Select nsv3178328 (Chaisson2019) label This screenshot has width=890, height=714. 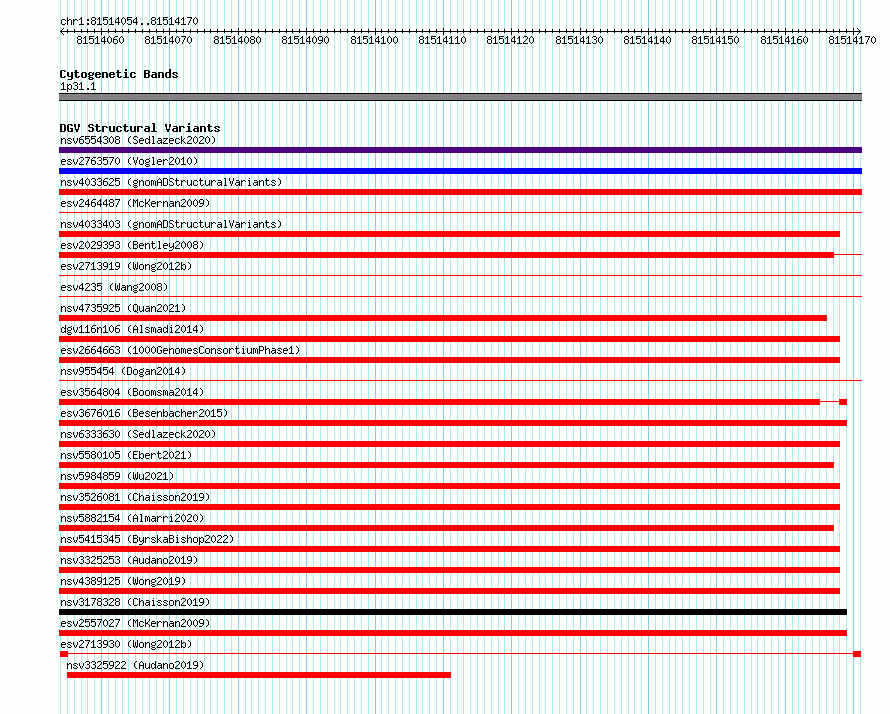point(135,602)
